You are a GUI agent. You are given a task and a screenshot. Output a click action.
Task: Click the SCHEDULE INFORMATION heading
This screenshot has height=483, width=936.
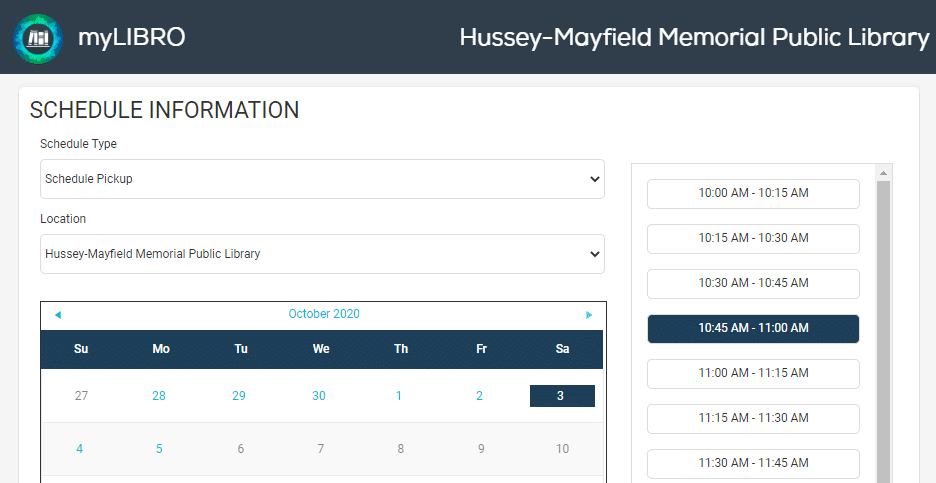(x=164, y=110)
